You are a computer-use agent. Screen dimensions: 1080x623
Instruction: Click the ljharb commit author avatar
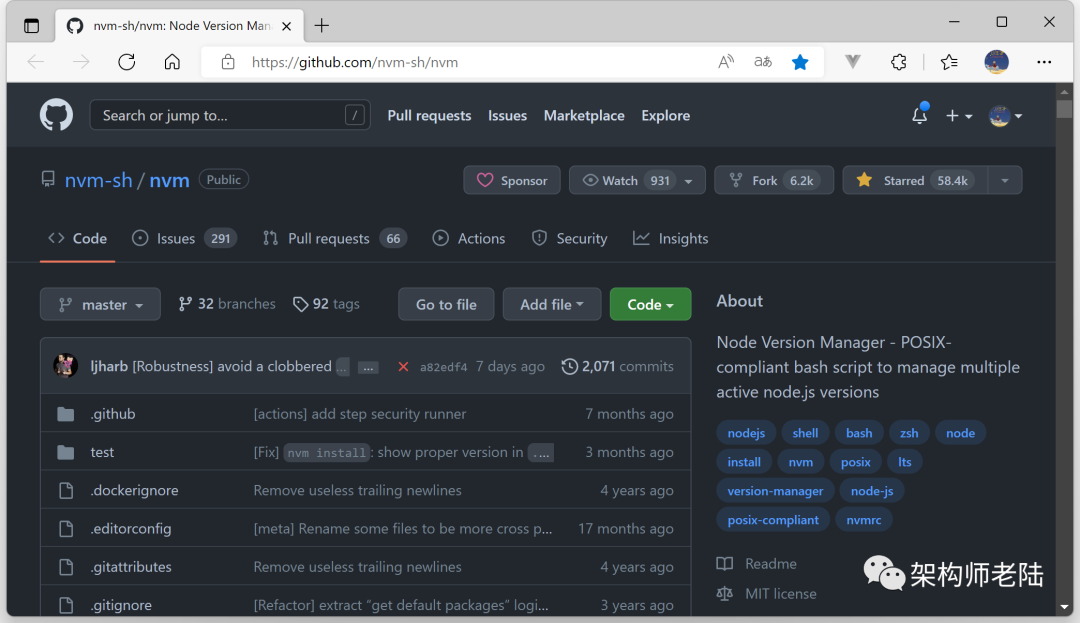tap(65, 366)
